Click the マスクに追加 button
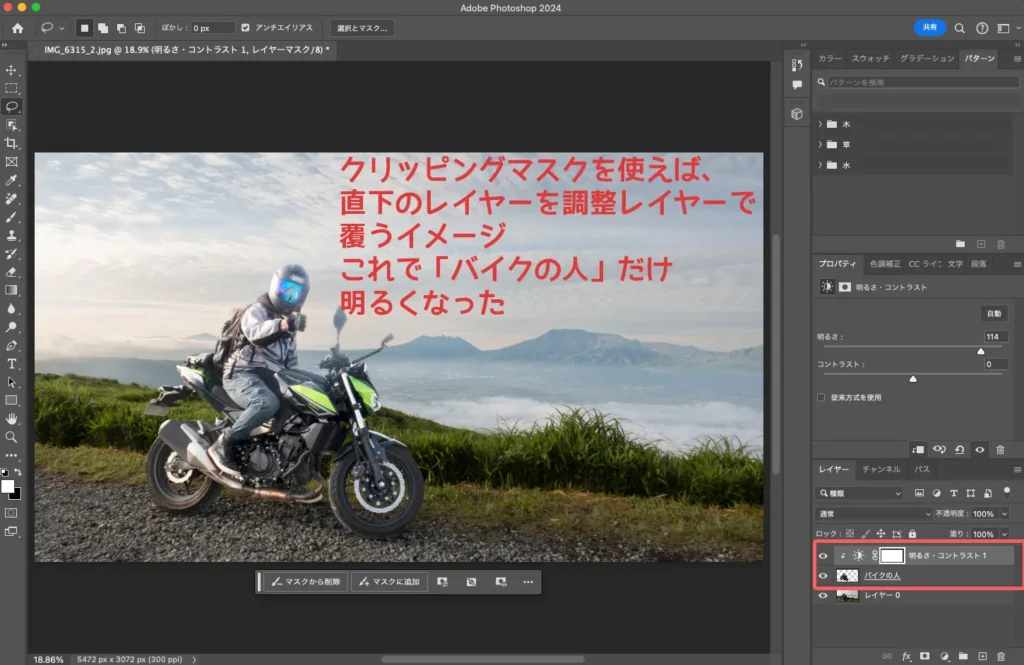The height and width of the screenshot is (665, 1024). pos(390,582)
